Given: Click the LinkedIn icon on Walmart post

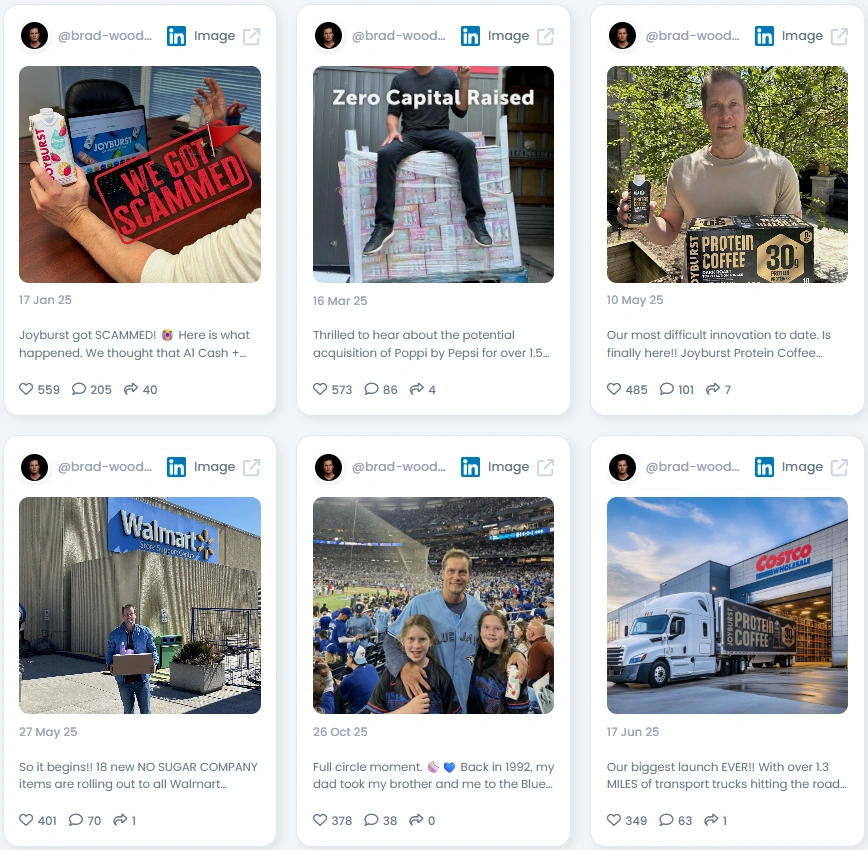Looking at the screenshot, I should click(177, 467).
